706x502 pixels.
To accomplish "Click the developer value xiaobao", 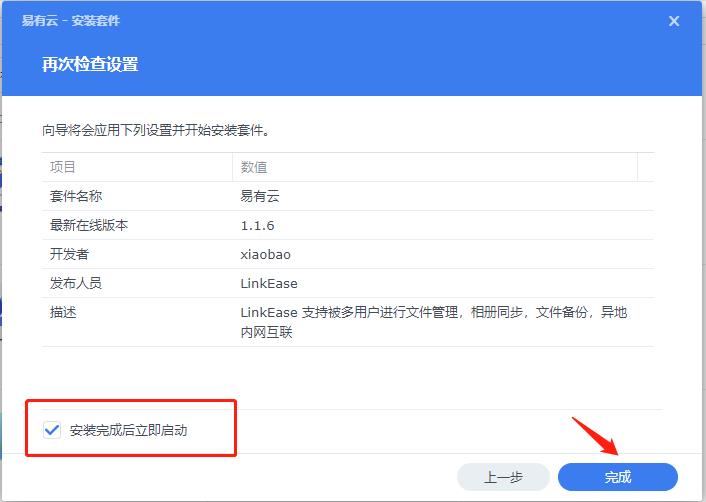I will pyautogui.click(x=266, y=254).
